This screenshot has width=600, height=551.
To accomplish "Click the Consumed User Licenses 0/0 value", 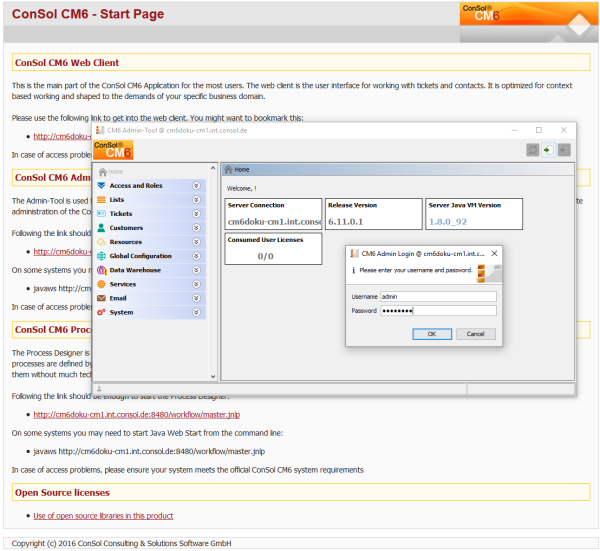I will 265,256.
